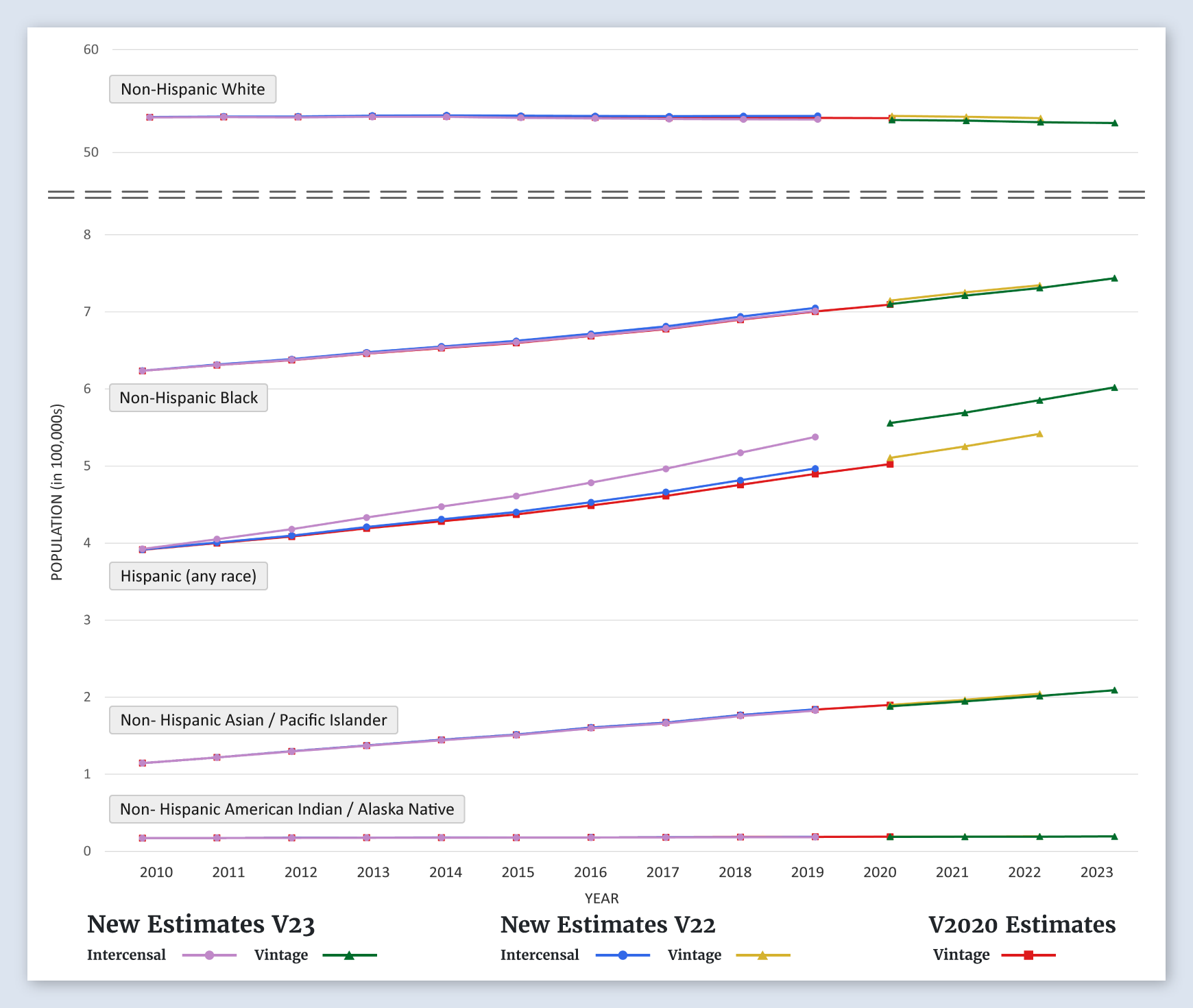Click the POPULATION (in 100,000s) axis title
This screenshot has height=1008, width=1193.
coord(57,492)
